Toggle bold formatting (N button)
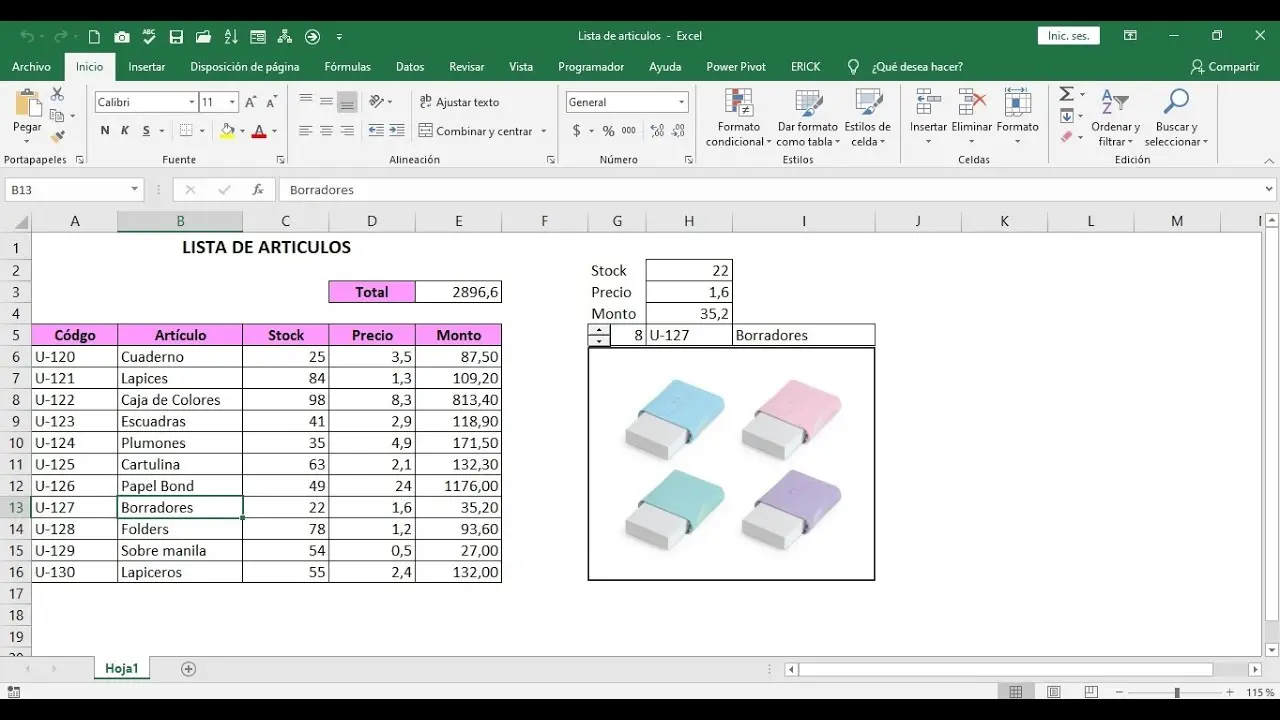Viewport: 1280px width, 720px height. (105, 131)
